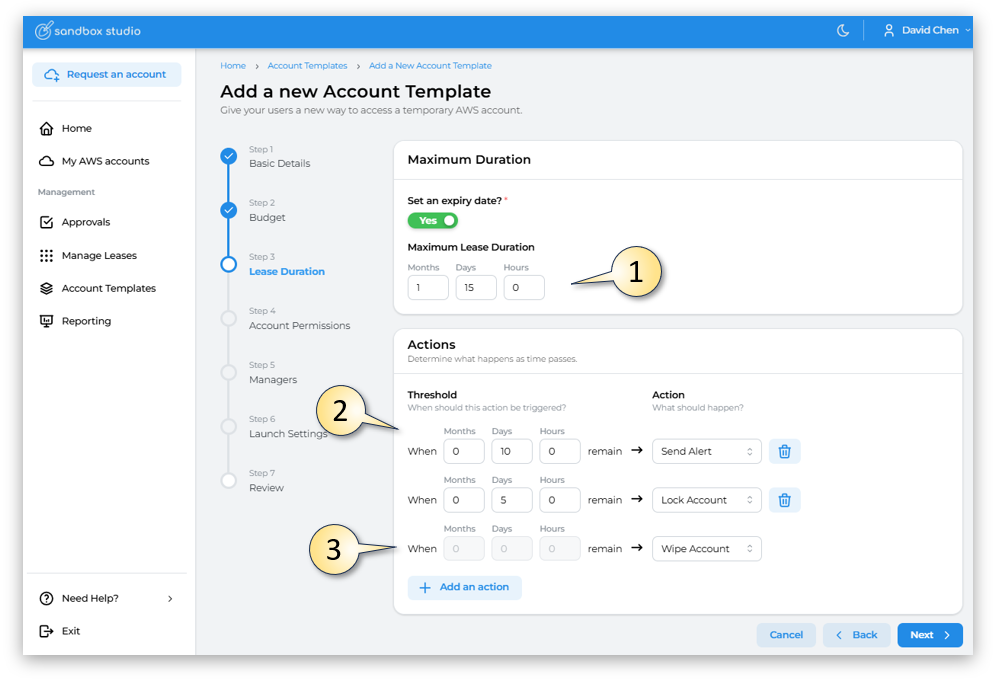Go back to Basic Details step
This screenshot has height=683, width=1003.
pos(279,163)
